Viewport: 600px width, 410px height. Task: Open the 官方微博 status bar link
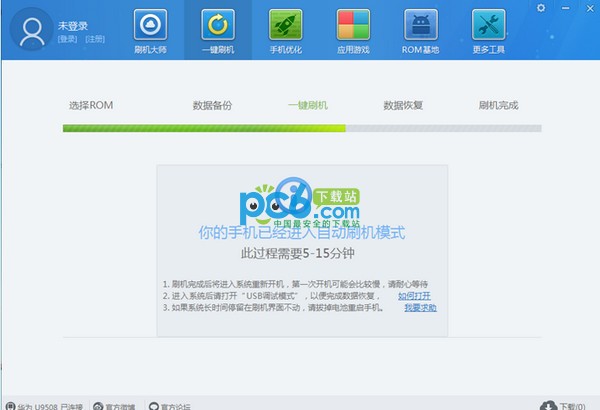coord(114,406)
